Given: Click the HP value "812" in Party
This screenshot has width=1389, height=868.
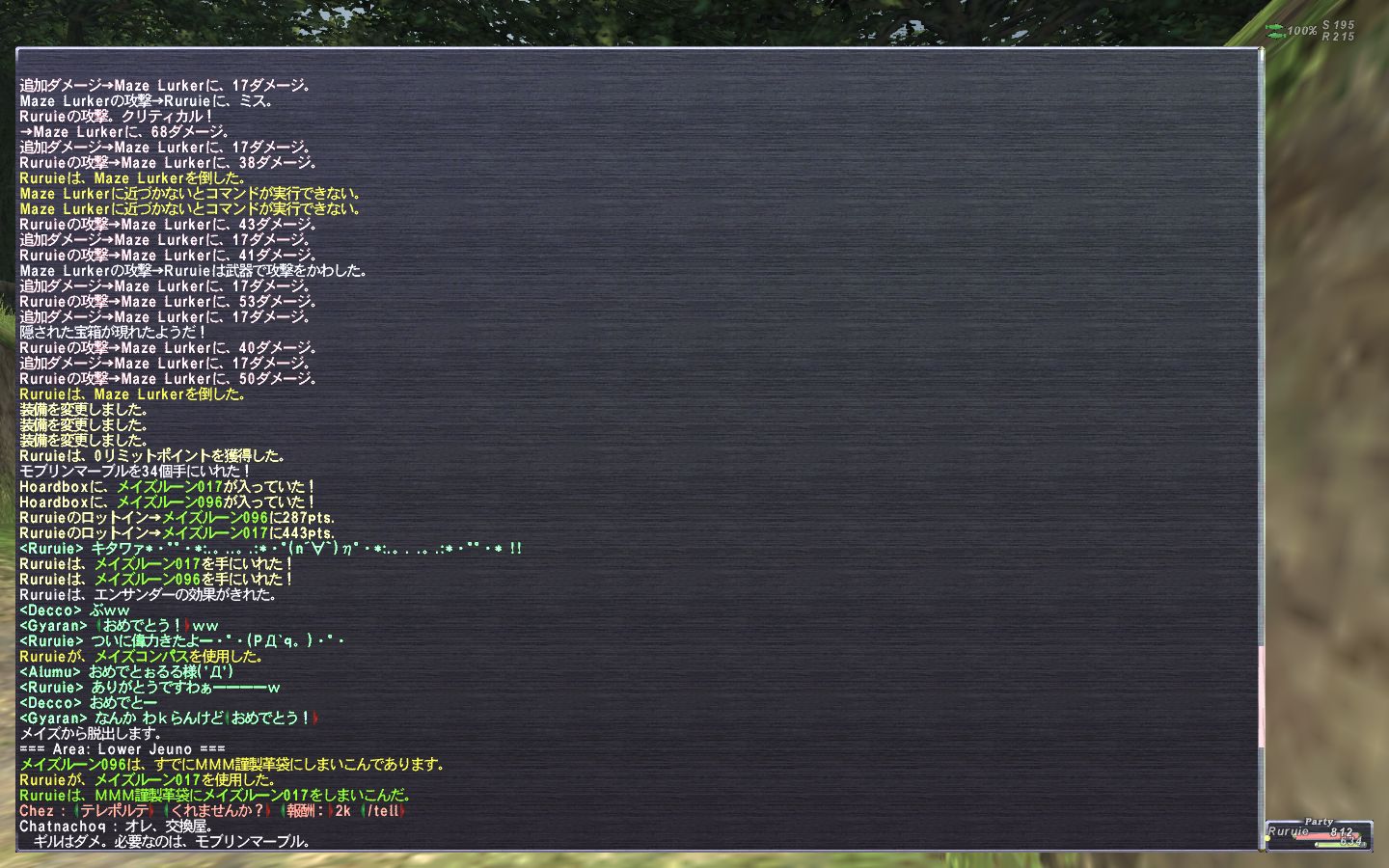Looking at the screenshot, I should pos(1342,831).
